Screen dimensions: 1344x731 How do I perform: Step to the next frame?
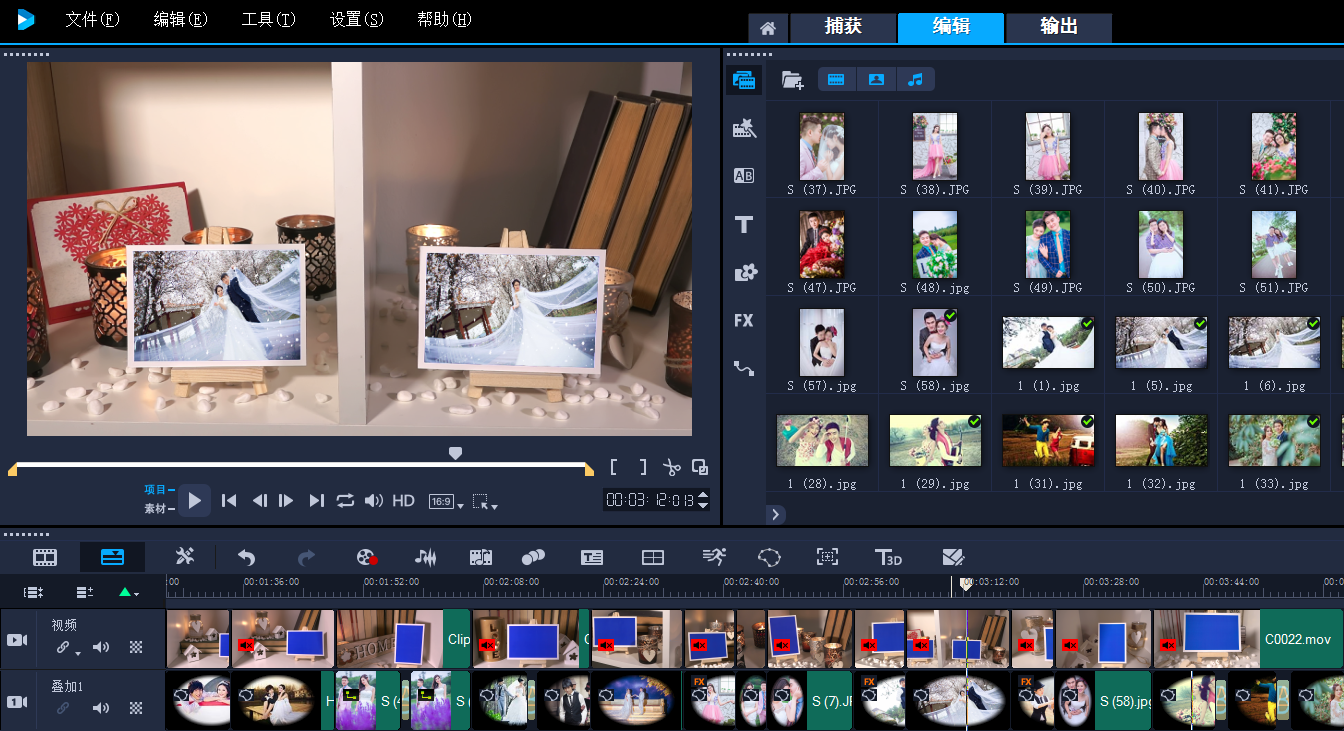click(x=286, y=500)
